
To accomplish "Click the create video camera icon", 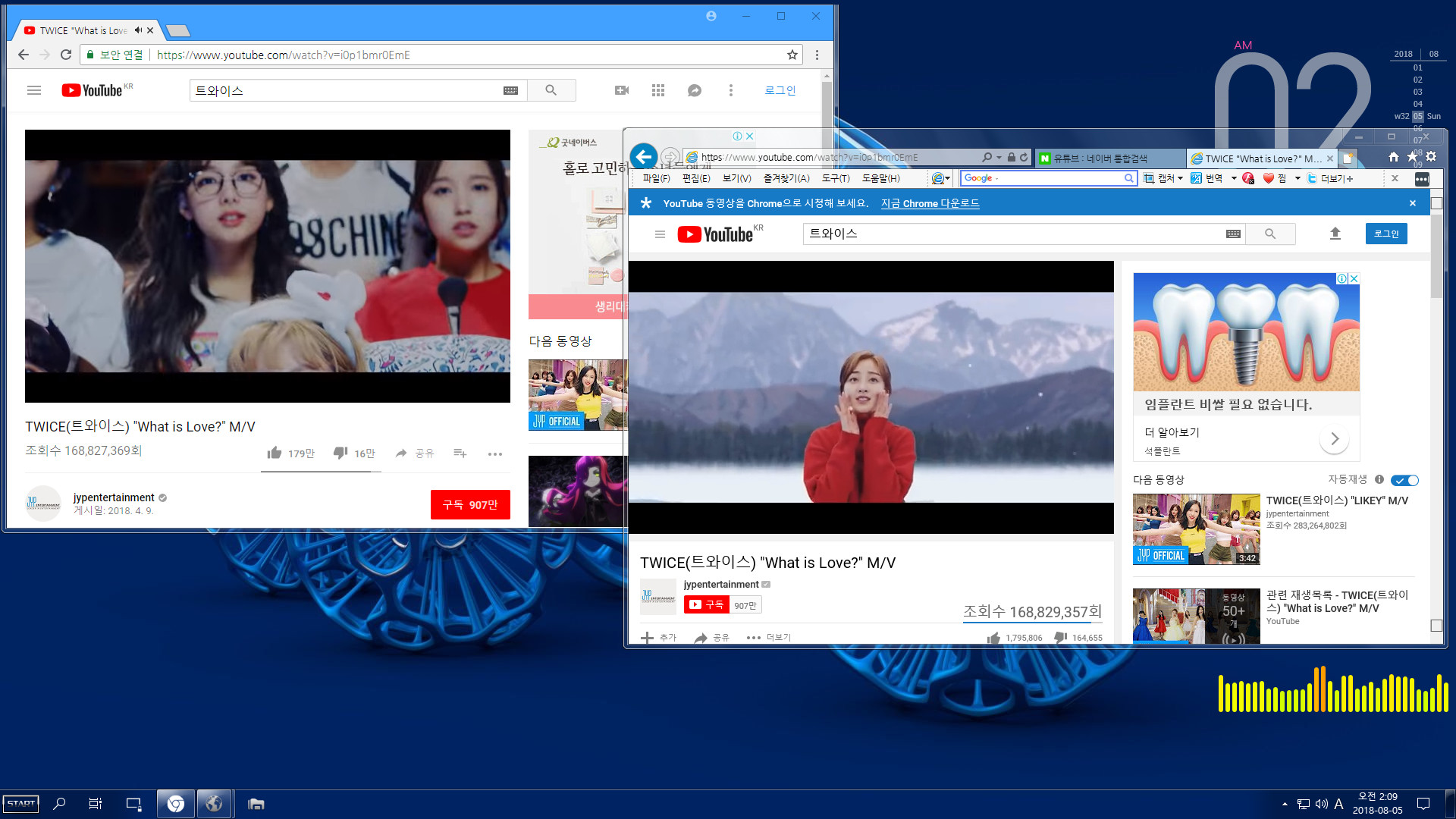I will (622, 90).
